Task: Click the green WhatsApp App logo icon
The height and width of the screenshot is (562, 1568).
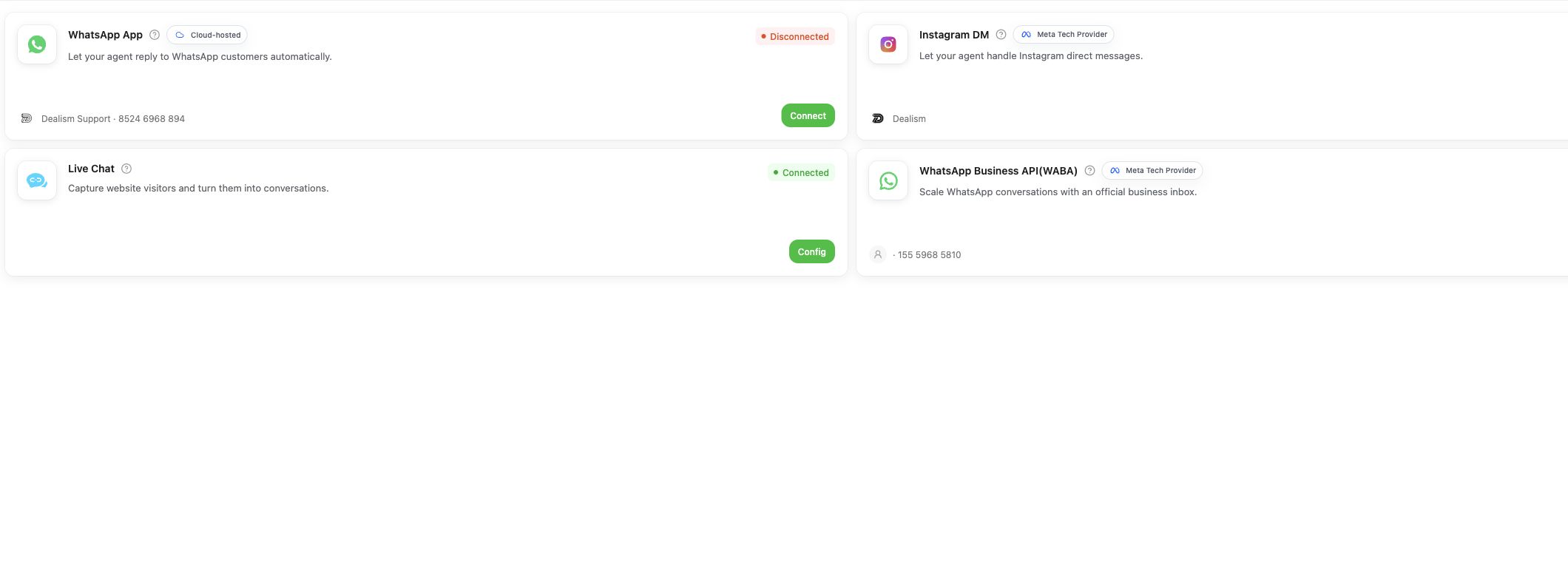Action: 37,44
